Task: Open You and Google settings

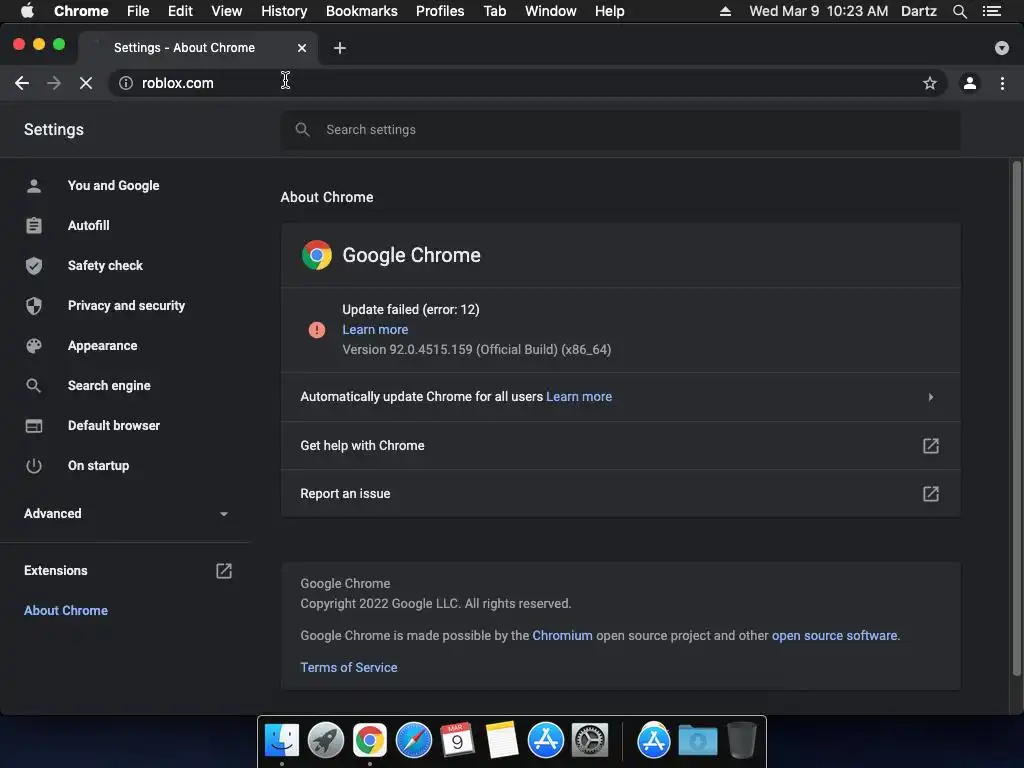Action: [114, 185]
